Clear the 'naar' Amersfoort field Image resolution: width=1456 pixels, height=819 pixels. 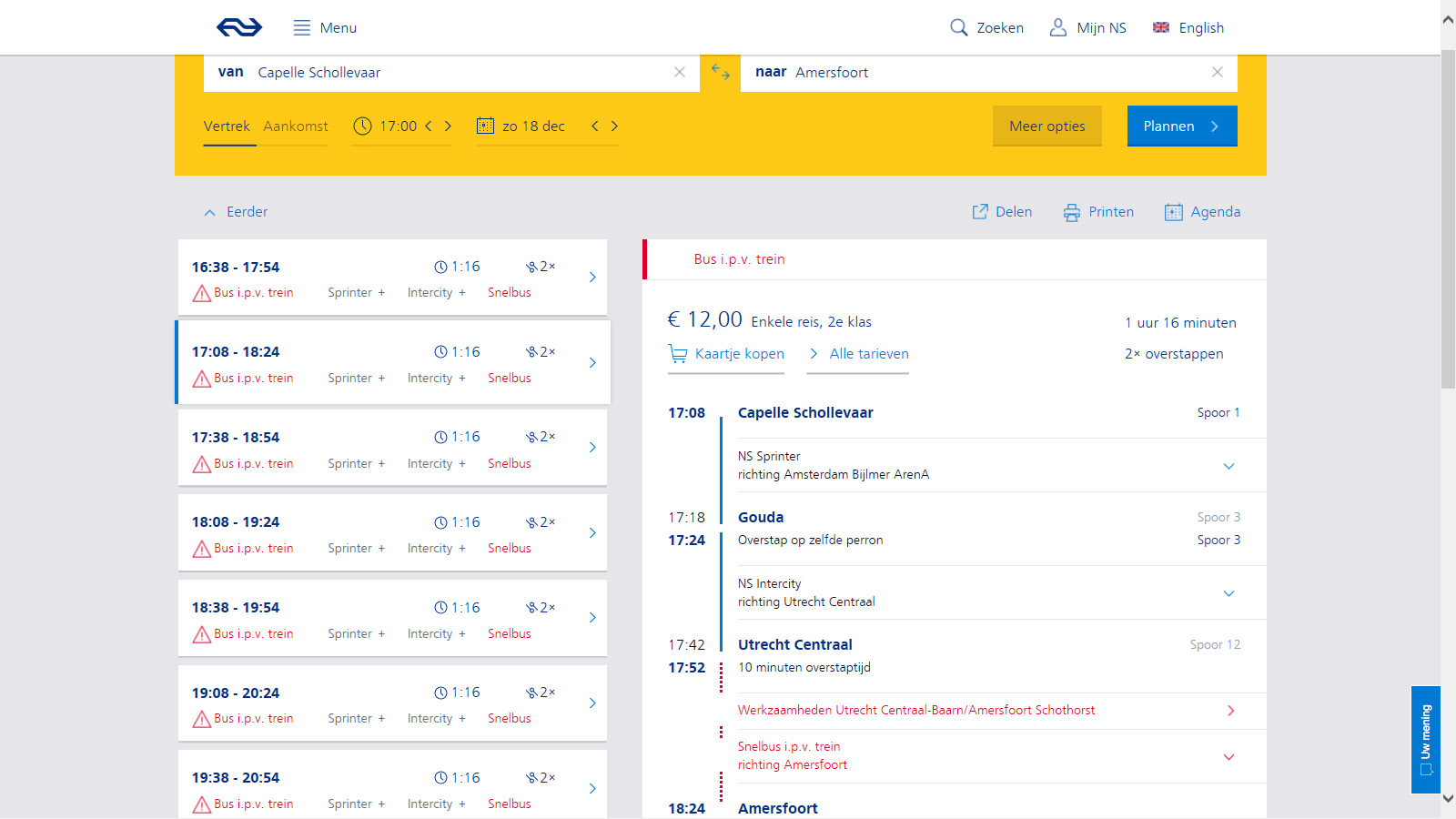[x=1218, y=72]
